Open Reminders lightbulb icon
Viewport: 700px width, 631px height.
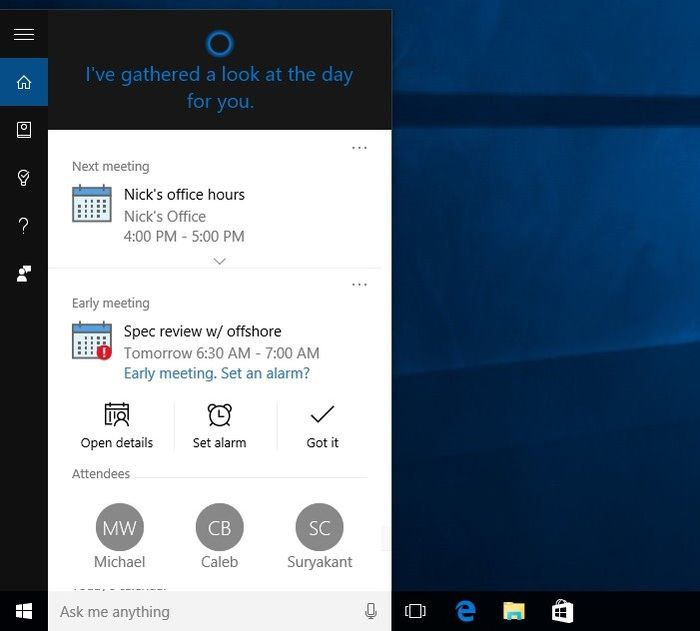[x=24, y=178]
